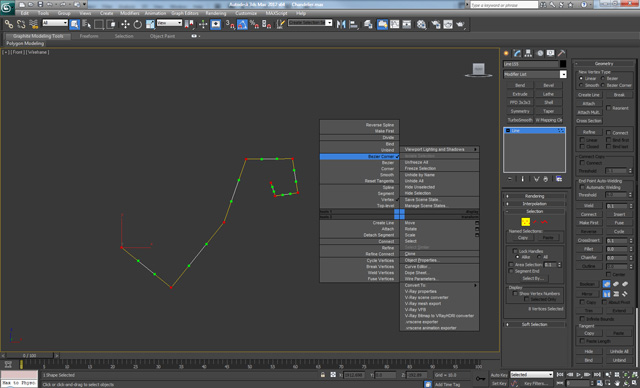Choose the Select and Rotate tool

(x=138, y=24)
